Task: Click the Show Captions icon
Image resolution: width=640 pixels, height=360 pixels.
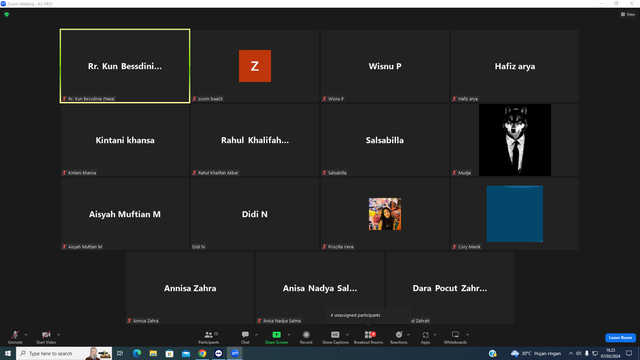Action: [335, 335]
